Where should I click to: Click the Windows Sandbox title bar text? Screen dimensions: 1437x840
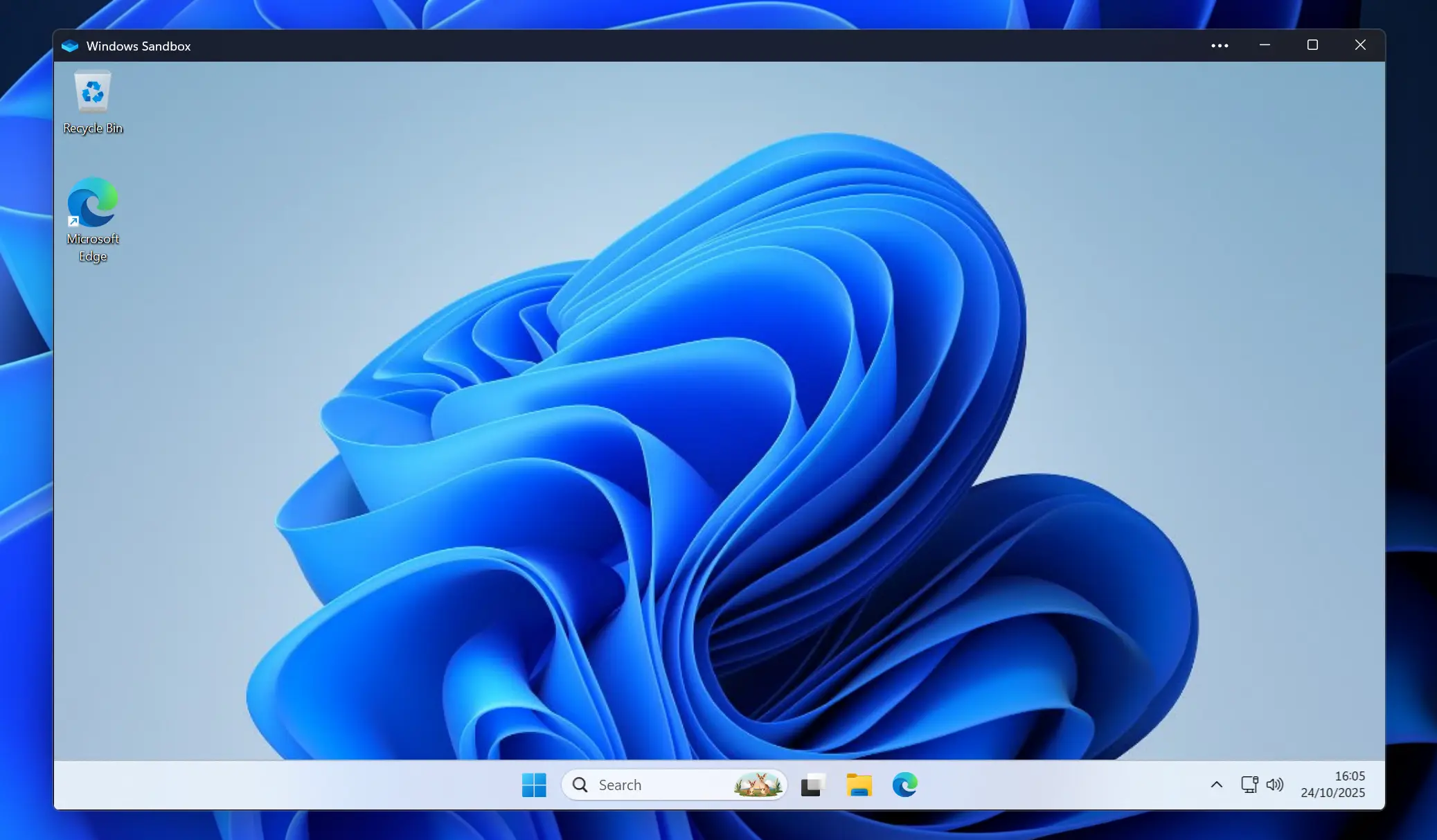(138, 46)
